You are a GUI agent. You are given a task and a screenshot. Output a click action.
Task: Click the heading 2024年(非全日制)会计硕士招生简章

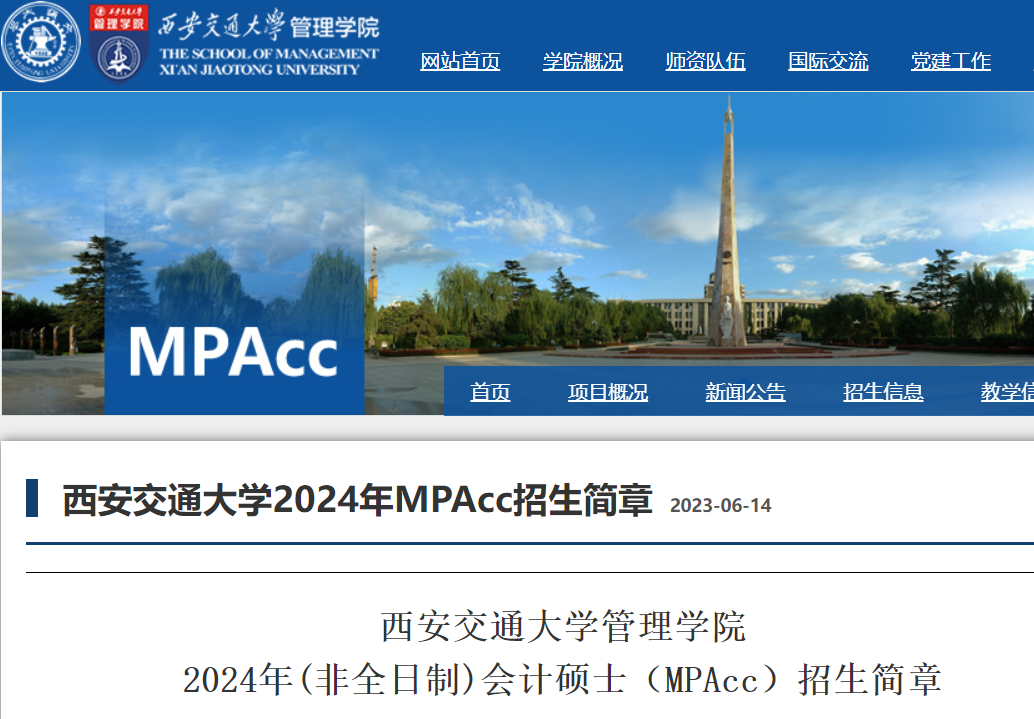point(563,679)
